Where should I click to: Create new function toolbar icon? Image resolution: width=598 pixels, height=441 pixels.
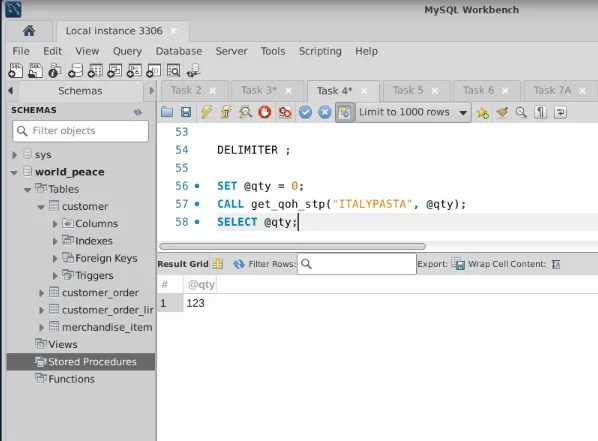(154, 71)
